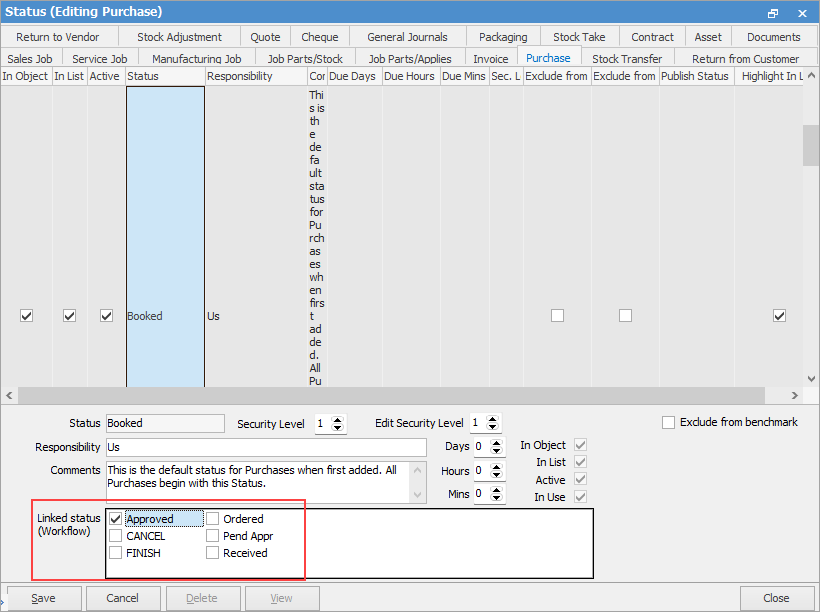The width and height of the screenshot is (820, 612).
Task: Click the Status column header
Action: pyautogui.click(x=165, y=76)
